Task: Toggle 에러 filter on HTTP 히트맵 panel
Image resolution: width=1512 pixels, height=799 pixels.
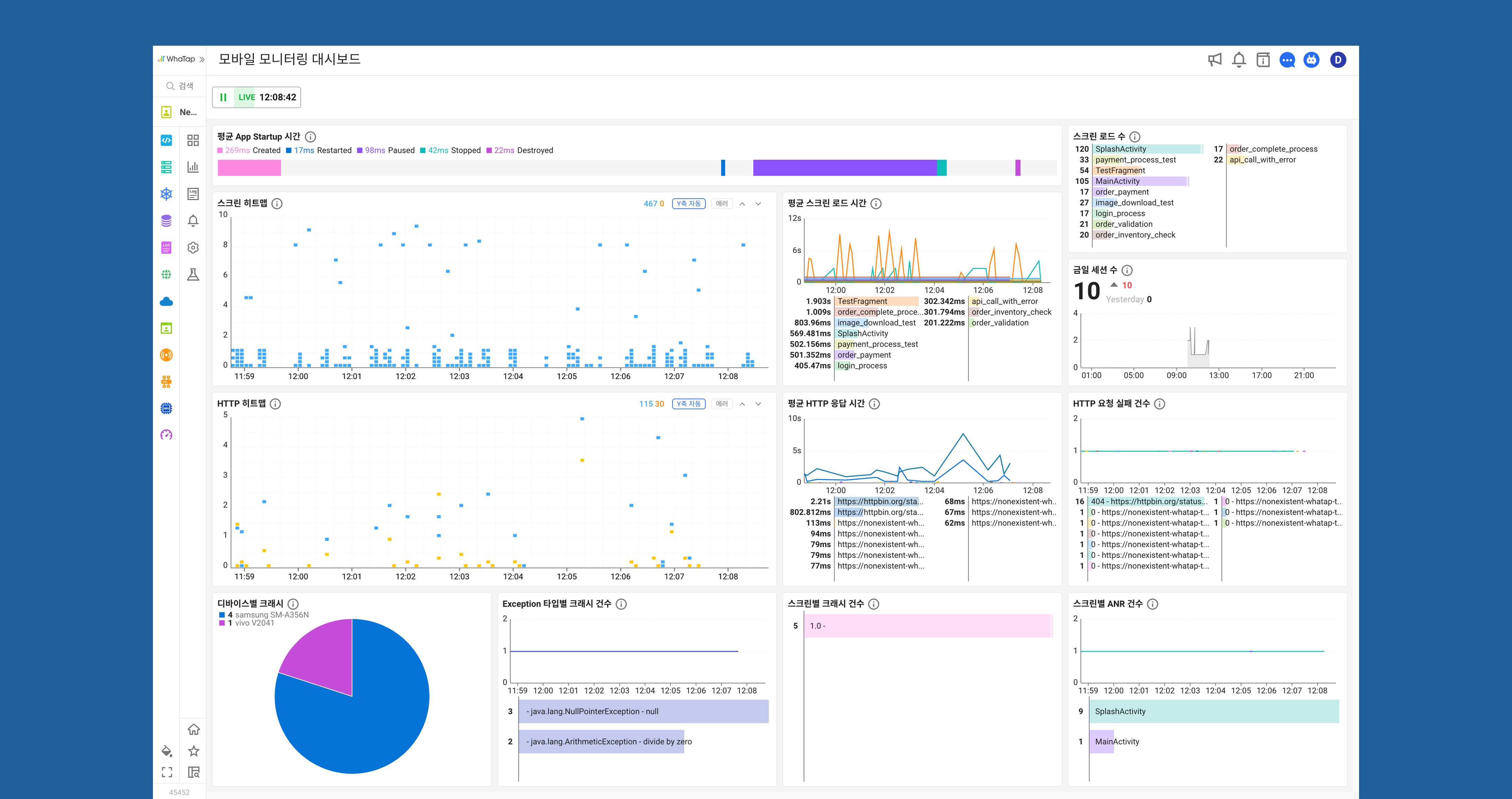Action: (721, 404)
